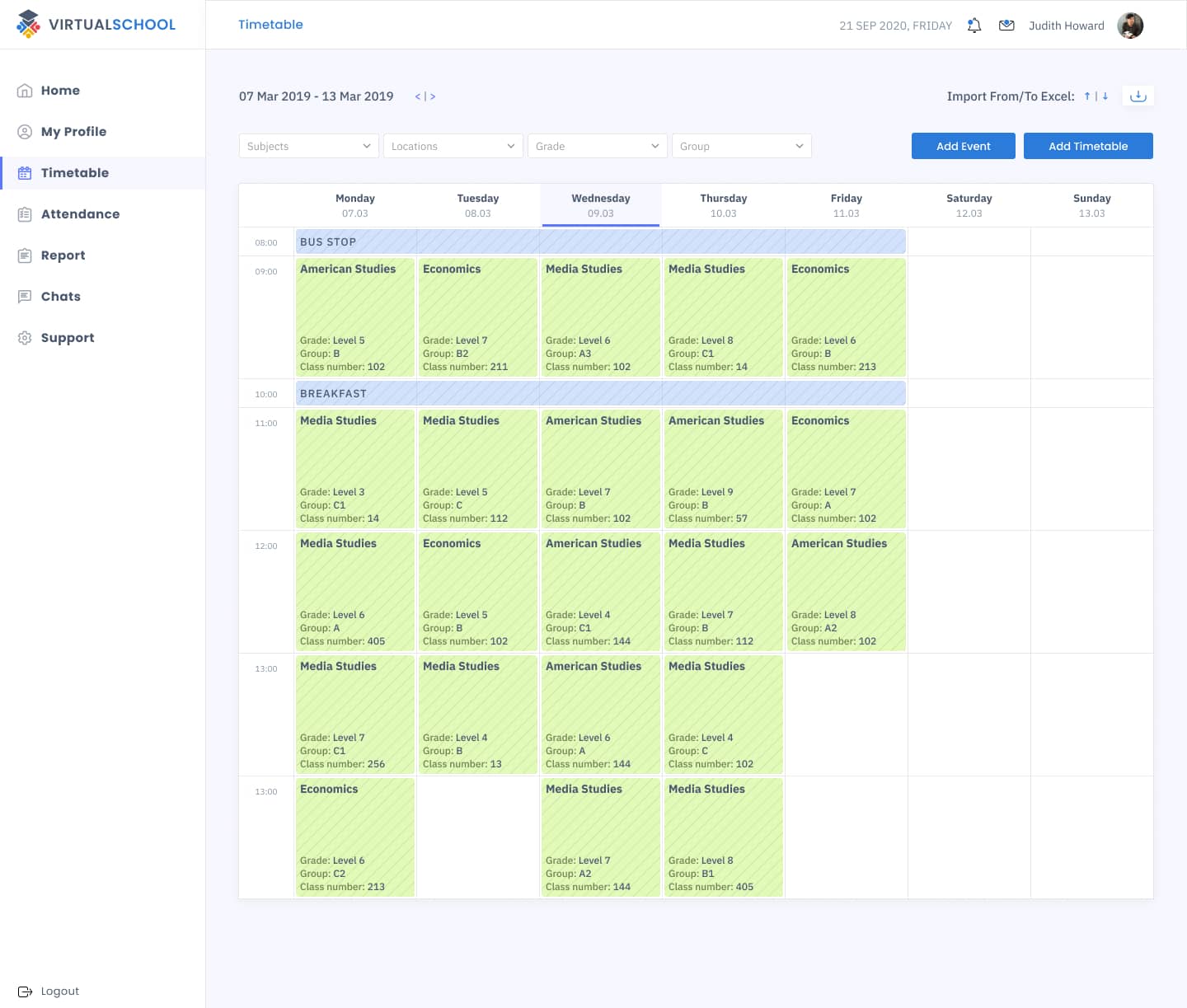Viewport: 1187px width, 1008px height.
Task: Click the 07 Mar 2019 - 13 Mar 2019 range
Action: point(317,96)
